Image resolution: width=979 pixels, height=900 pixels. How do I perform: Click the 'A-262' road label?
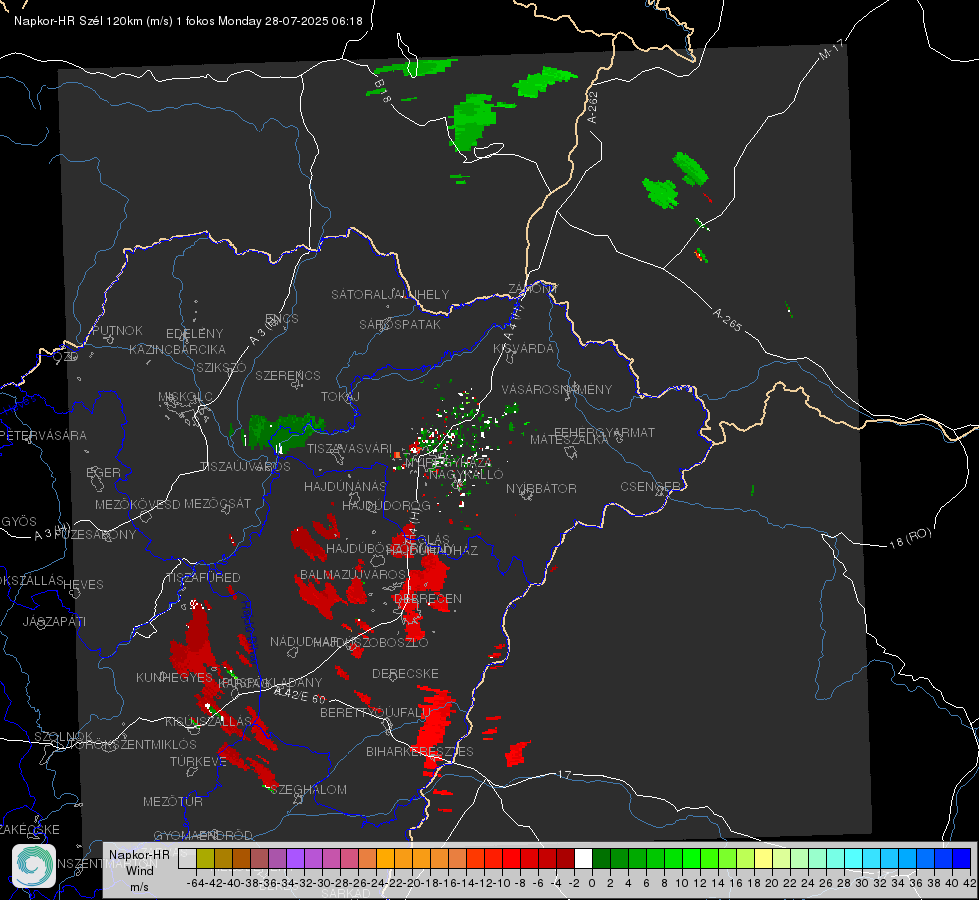coord(593,107)
